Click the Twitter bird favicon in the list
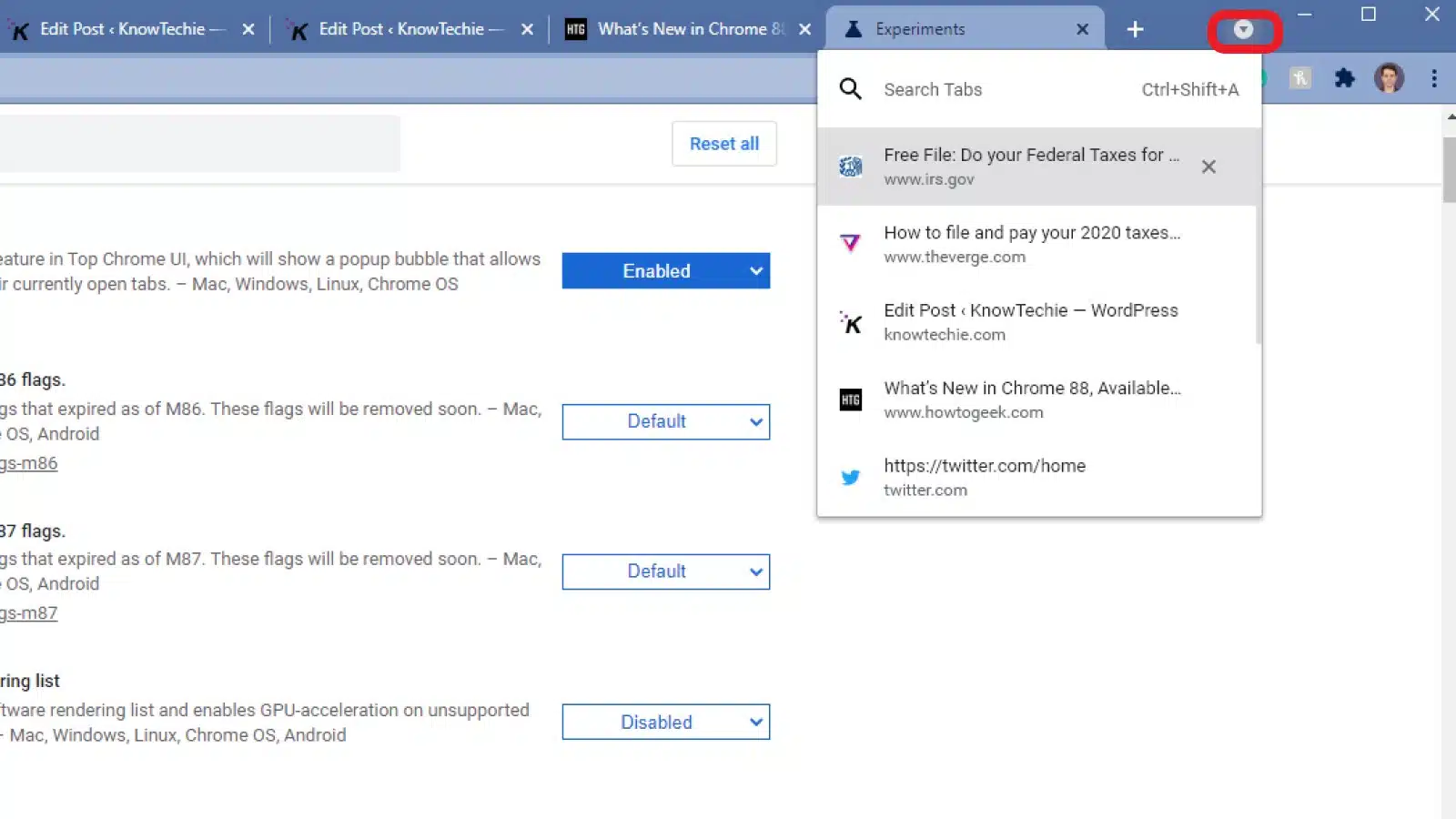1456x819 pixels. (x=850, y=477)
